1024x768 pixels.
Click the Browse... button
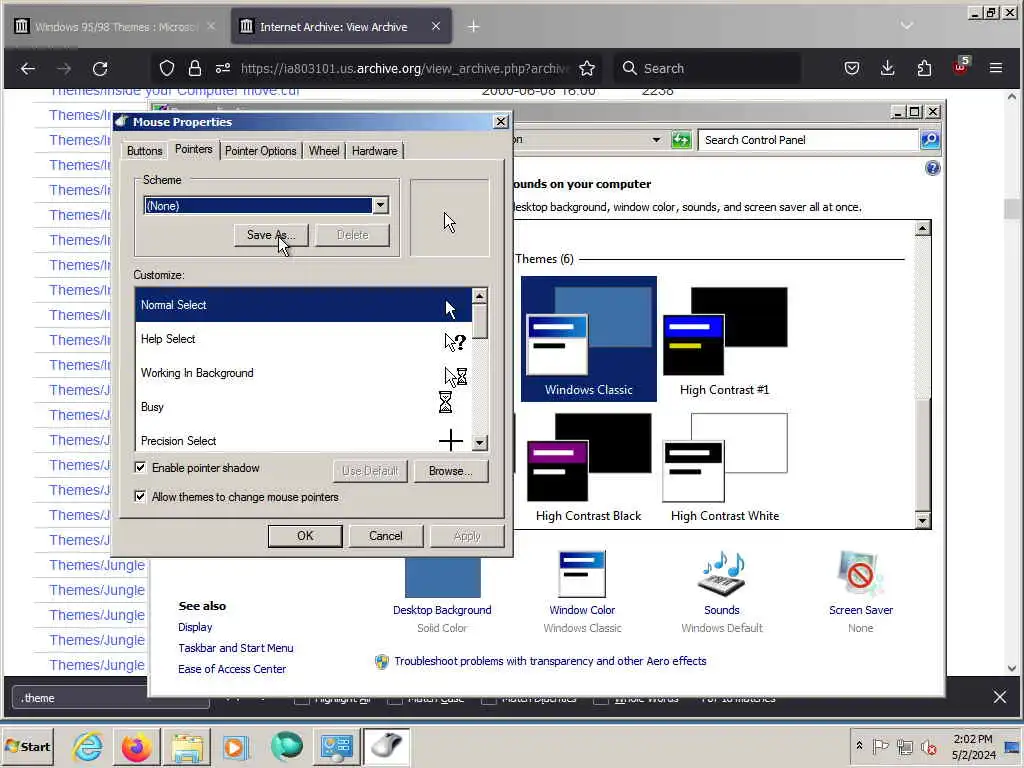tap(451, 471)
